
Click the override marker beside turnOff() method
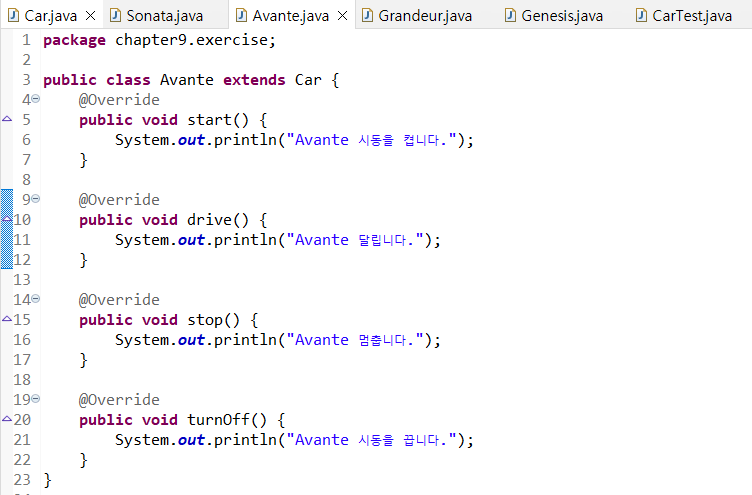coord(7,420)
